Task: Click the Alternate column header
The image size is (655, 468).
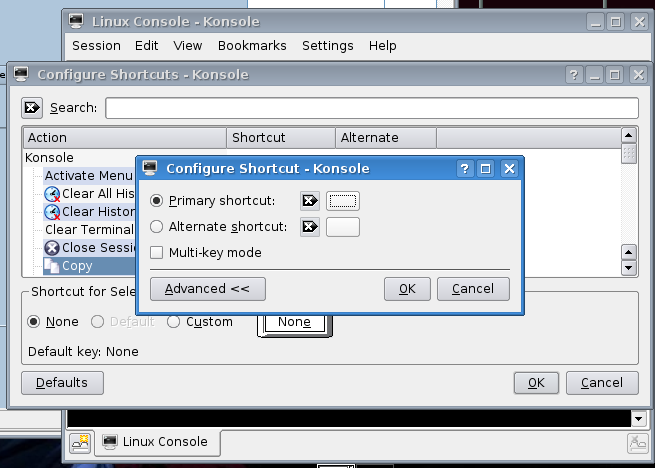Action: tap(386, 138)
